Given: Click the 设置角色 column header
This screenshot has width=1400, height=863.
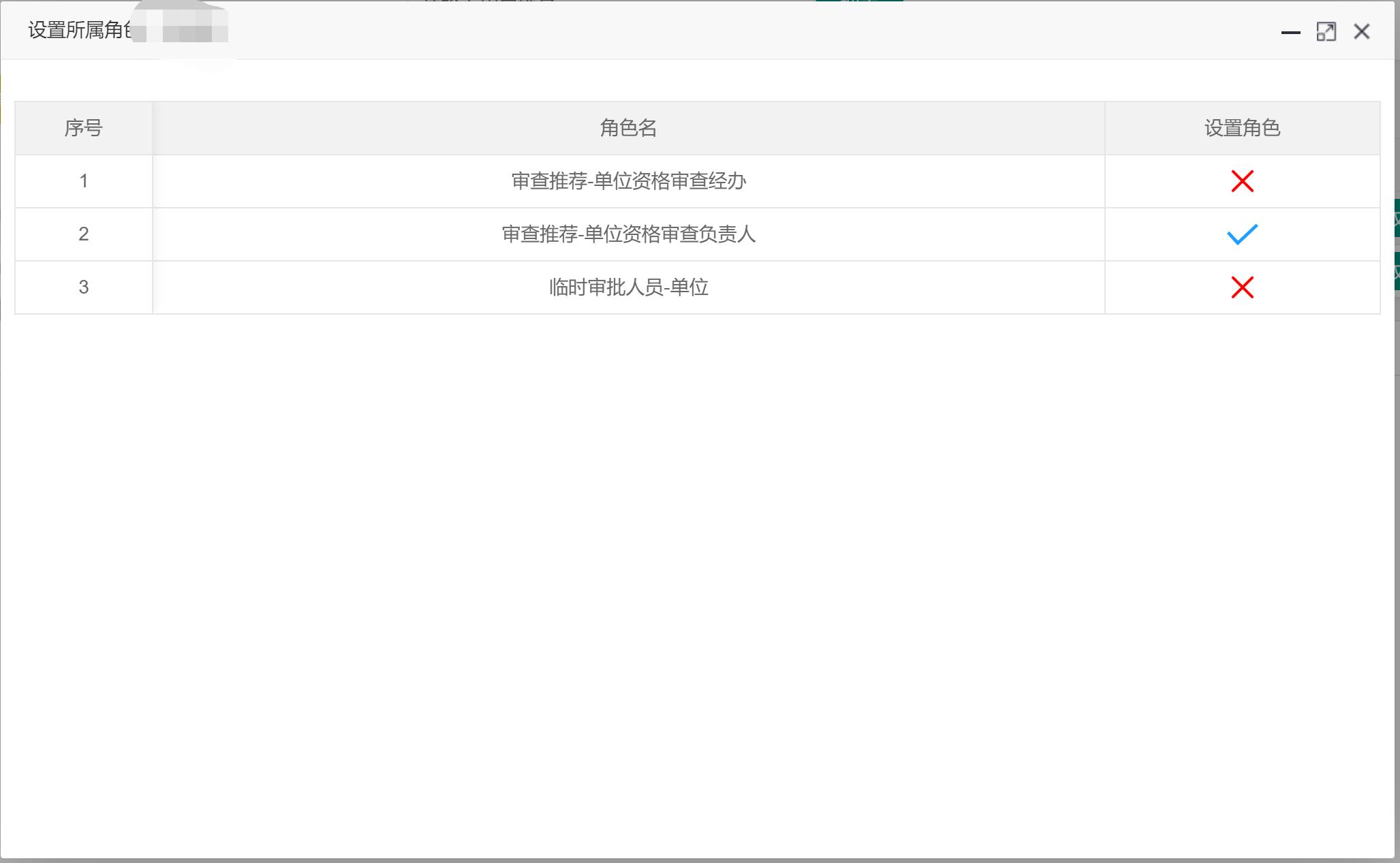Looking at the screenshot, I should pyautogui.click(x=1242, y=128).
